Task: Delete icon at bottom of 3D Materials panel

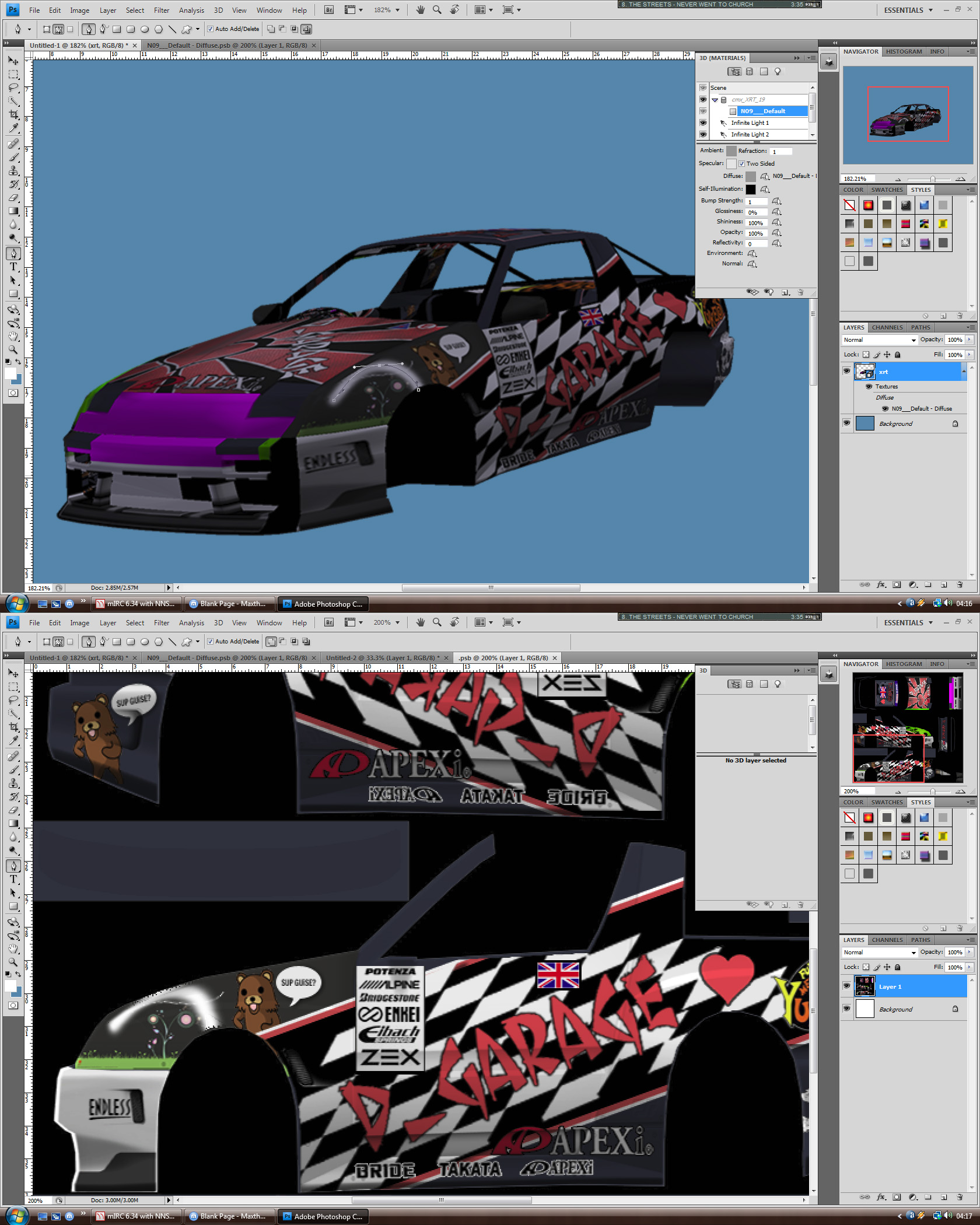Action: [x=800, y=292]
